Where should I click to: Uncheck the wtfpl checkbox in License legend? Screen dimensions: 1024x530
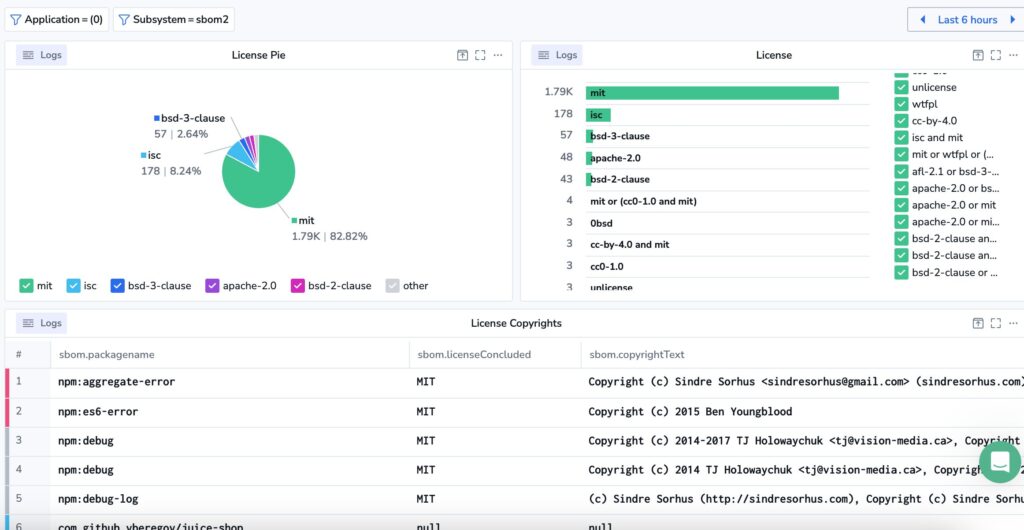(x=901, y=104)
